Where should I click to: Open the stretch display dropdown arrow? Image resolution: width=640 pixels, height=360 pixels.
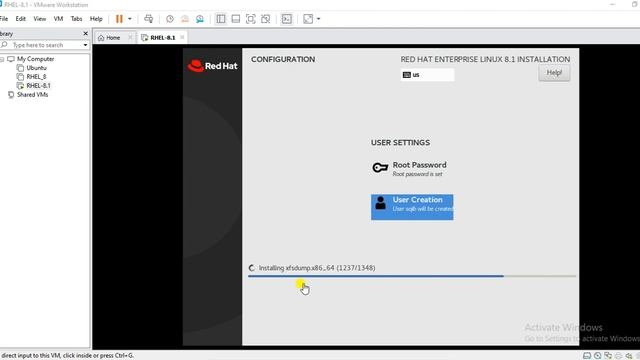tap(318, 19)
